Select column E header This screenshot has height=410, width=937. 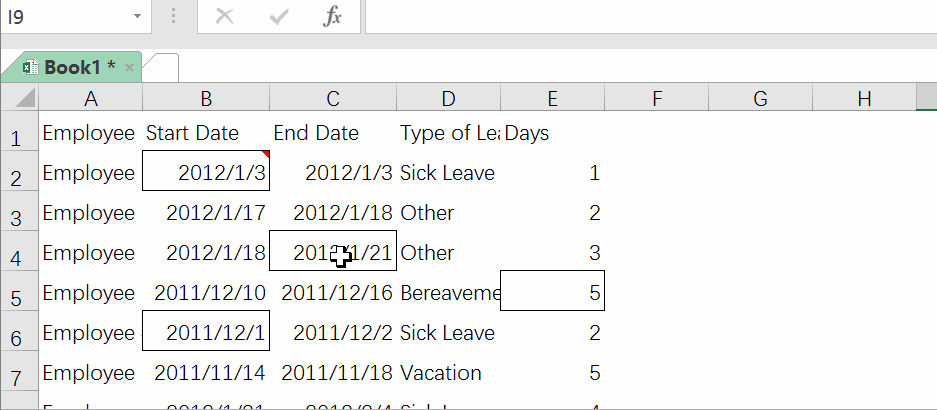tap(552, 98)
